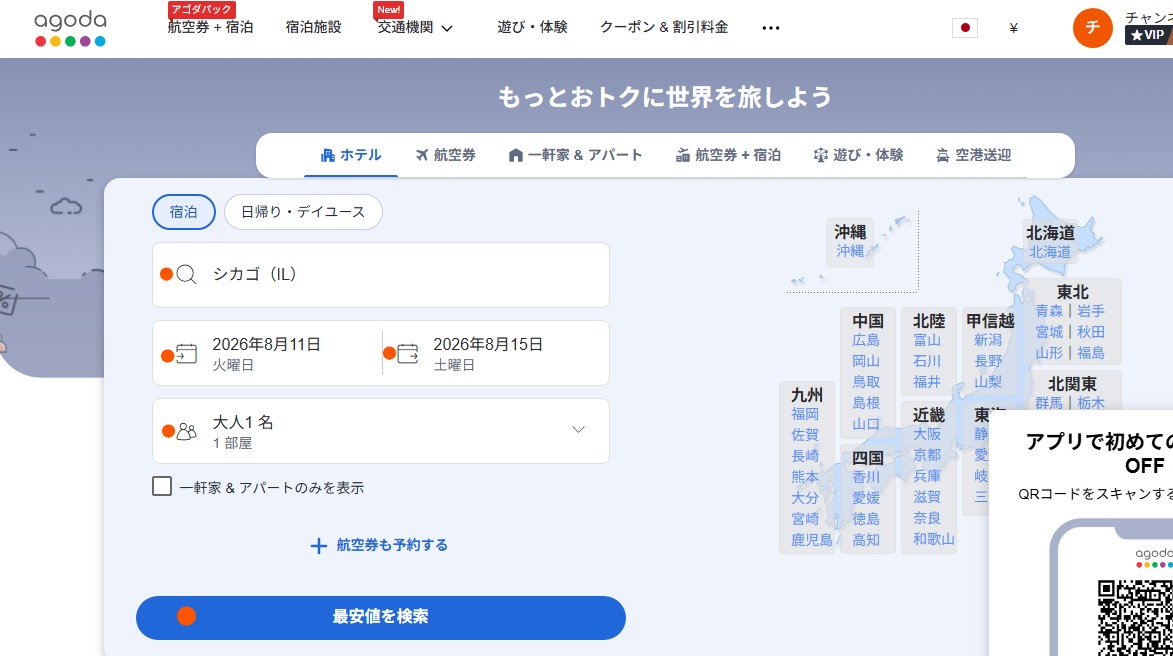Open the three-dot more menu
The image size is (1173, 656).
(x=771, y=28)
